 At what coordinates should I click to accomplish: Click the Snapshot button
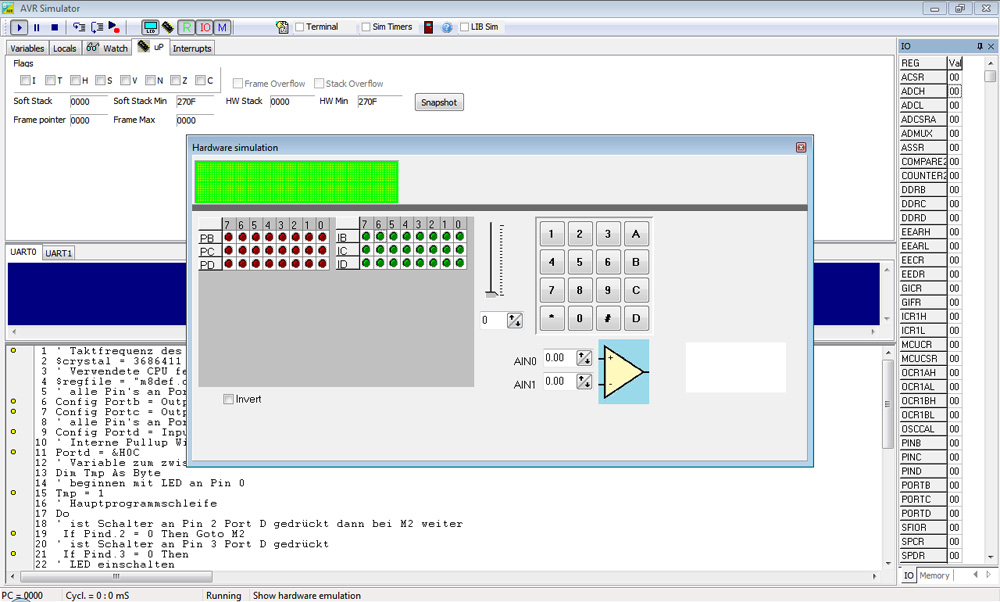point(439,102)
